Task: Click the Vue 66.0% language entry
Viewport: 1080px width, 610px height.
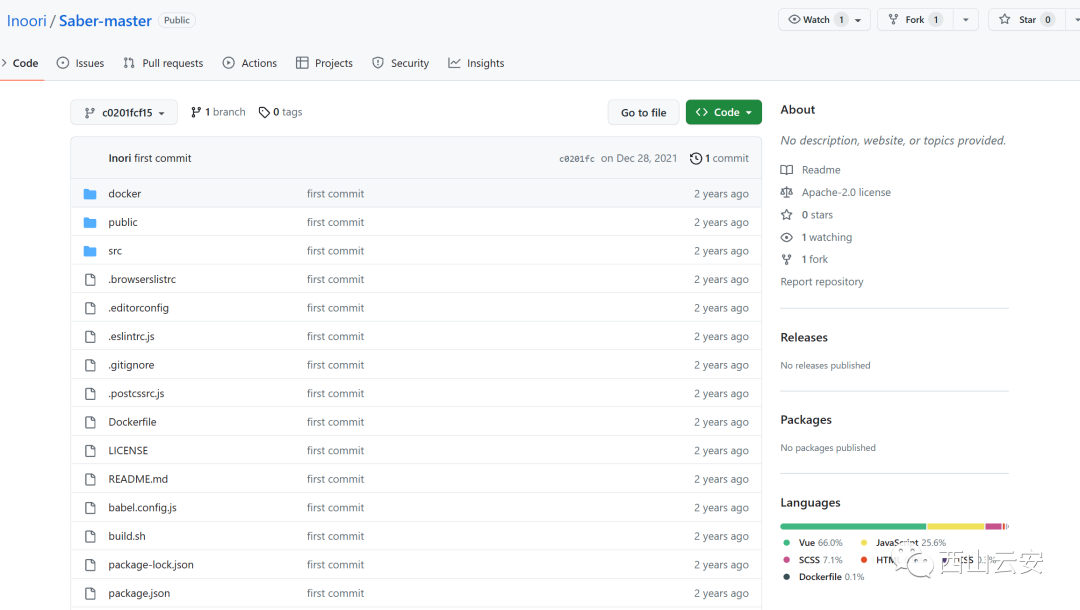Action: 813,543
